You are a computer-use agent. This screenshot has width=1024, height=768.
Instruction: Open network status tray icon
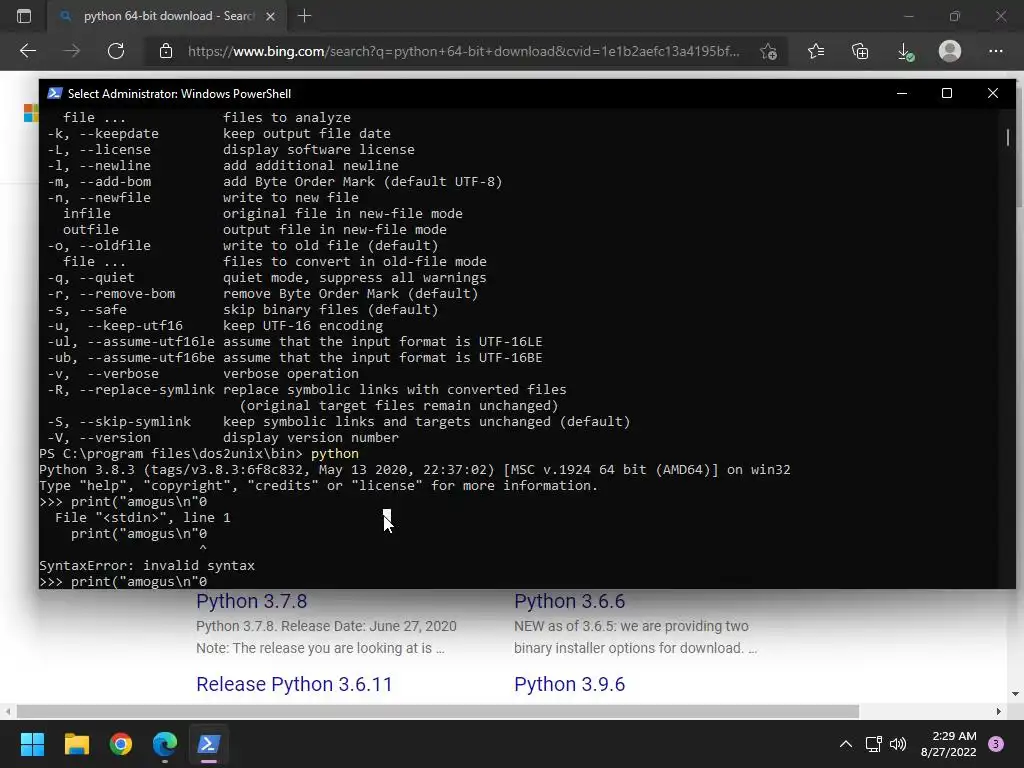pos(873,744)
